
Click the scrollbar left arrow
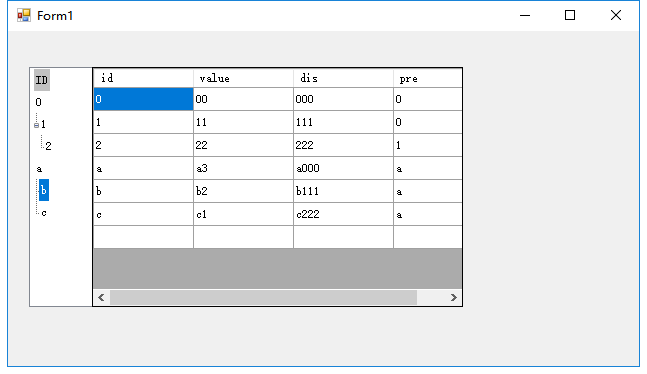pos(101,297)
